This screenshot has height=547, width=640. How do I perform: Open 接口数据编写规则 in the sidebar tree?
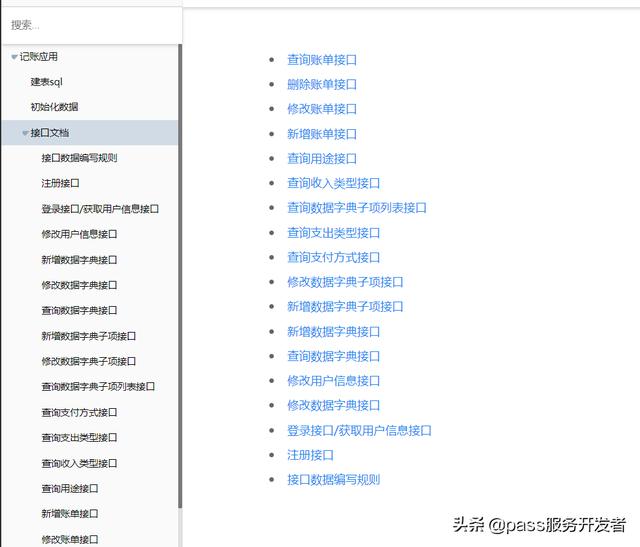click(x=79, y=158)
